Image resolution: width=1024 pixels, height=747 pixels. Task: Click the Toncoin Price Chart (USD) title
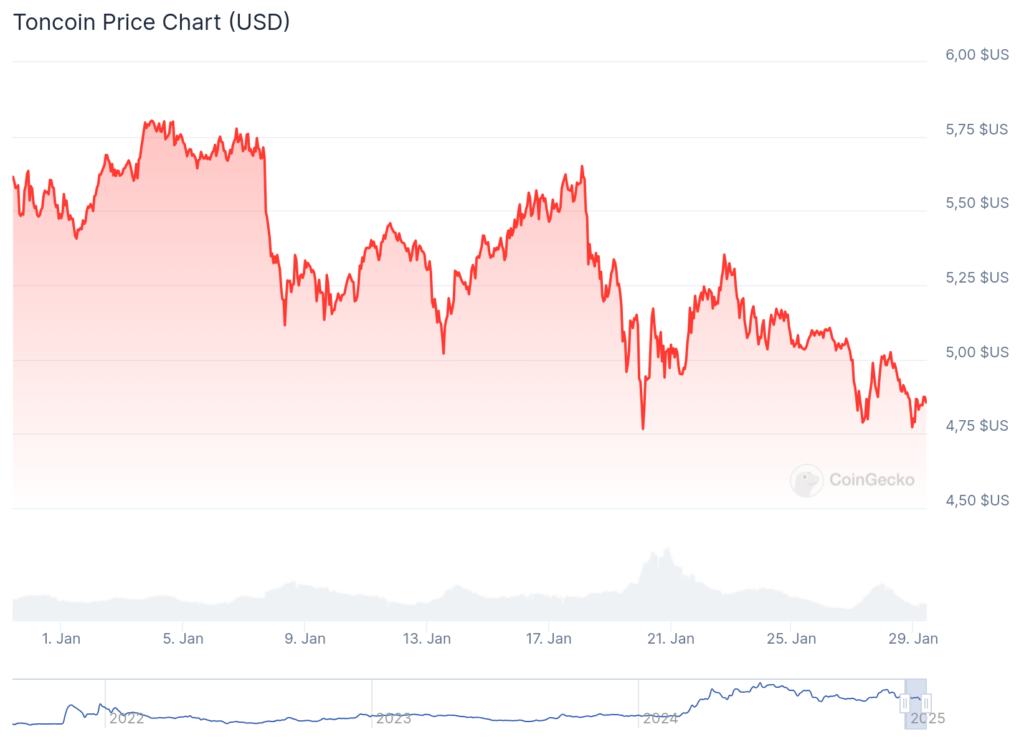(151, 22)
